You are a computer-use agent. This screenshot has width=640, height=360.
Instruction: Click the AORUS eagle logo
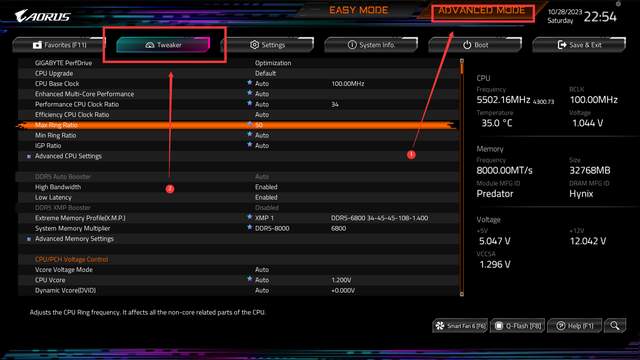click(42, 16)
